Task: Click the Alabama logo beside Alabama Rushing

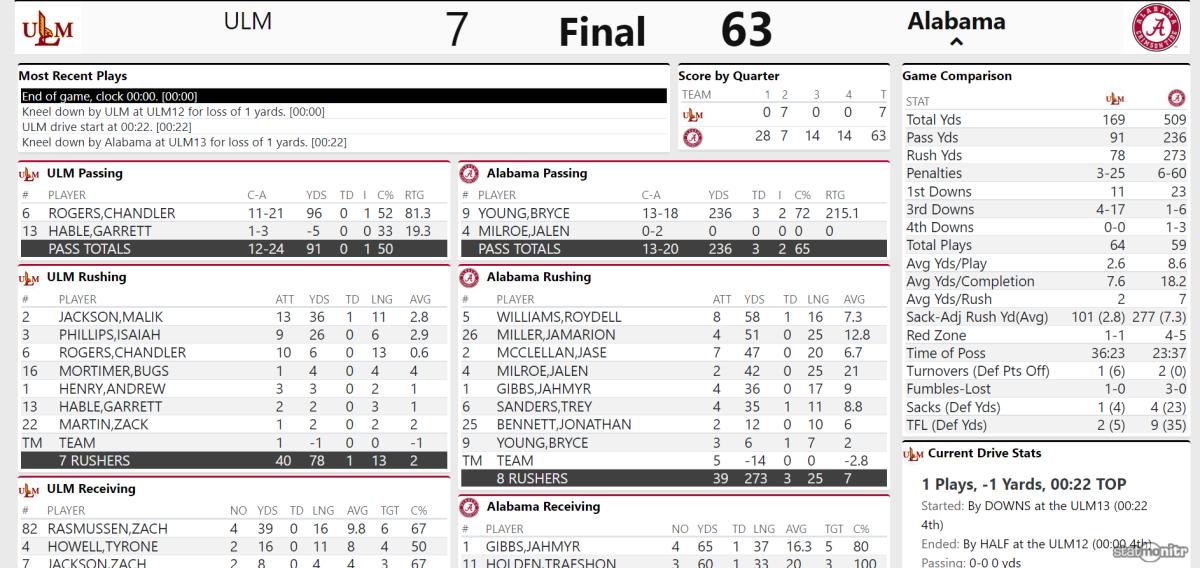Action: 468,278
